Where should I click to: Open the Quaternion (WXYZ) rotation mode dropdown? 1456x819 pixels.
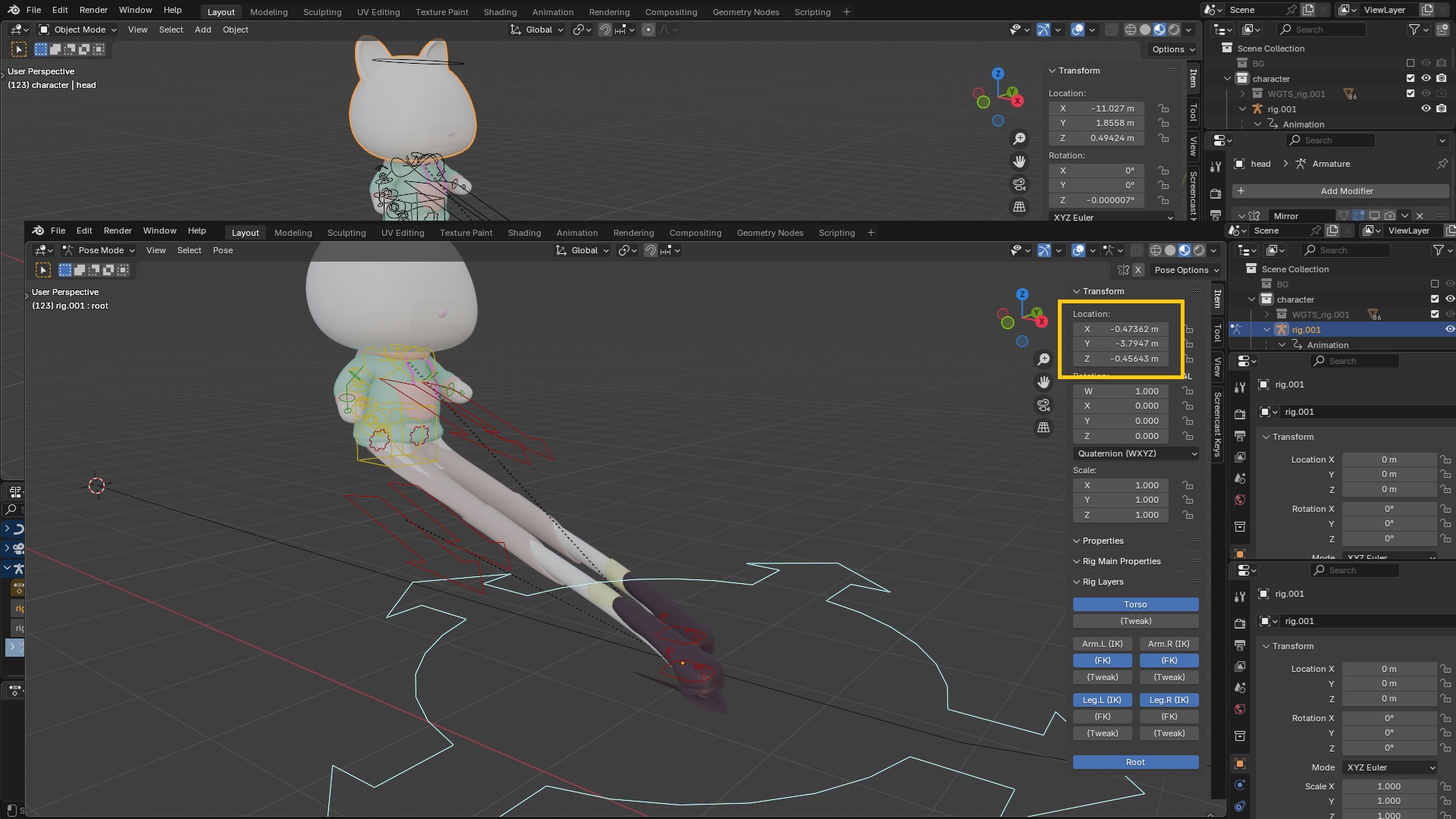click(1135, 453)
